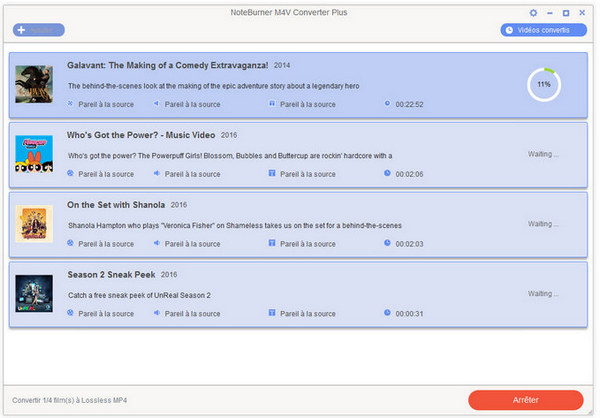The image size is (600, 418).
Task: Stop conversion with the Arrêter button
Action: 525,400
